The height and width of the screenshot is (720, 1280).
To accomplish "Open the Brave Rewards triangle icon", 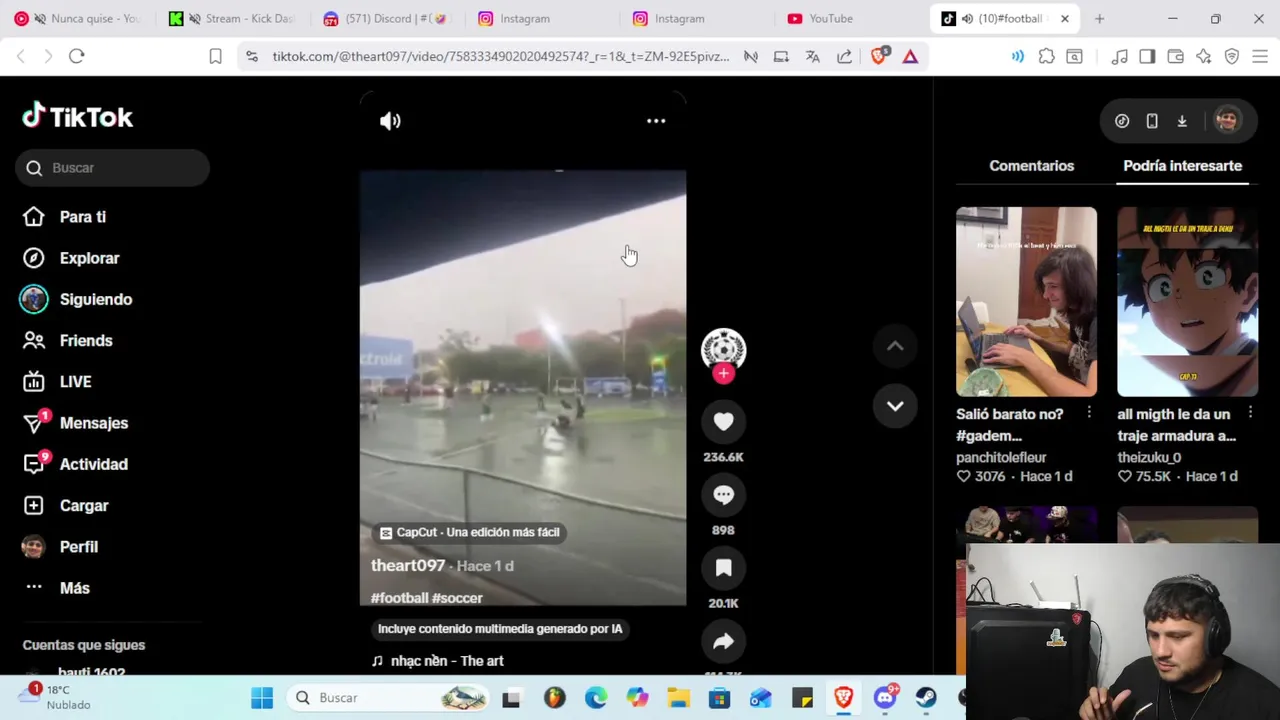I will click(910, 57).
